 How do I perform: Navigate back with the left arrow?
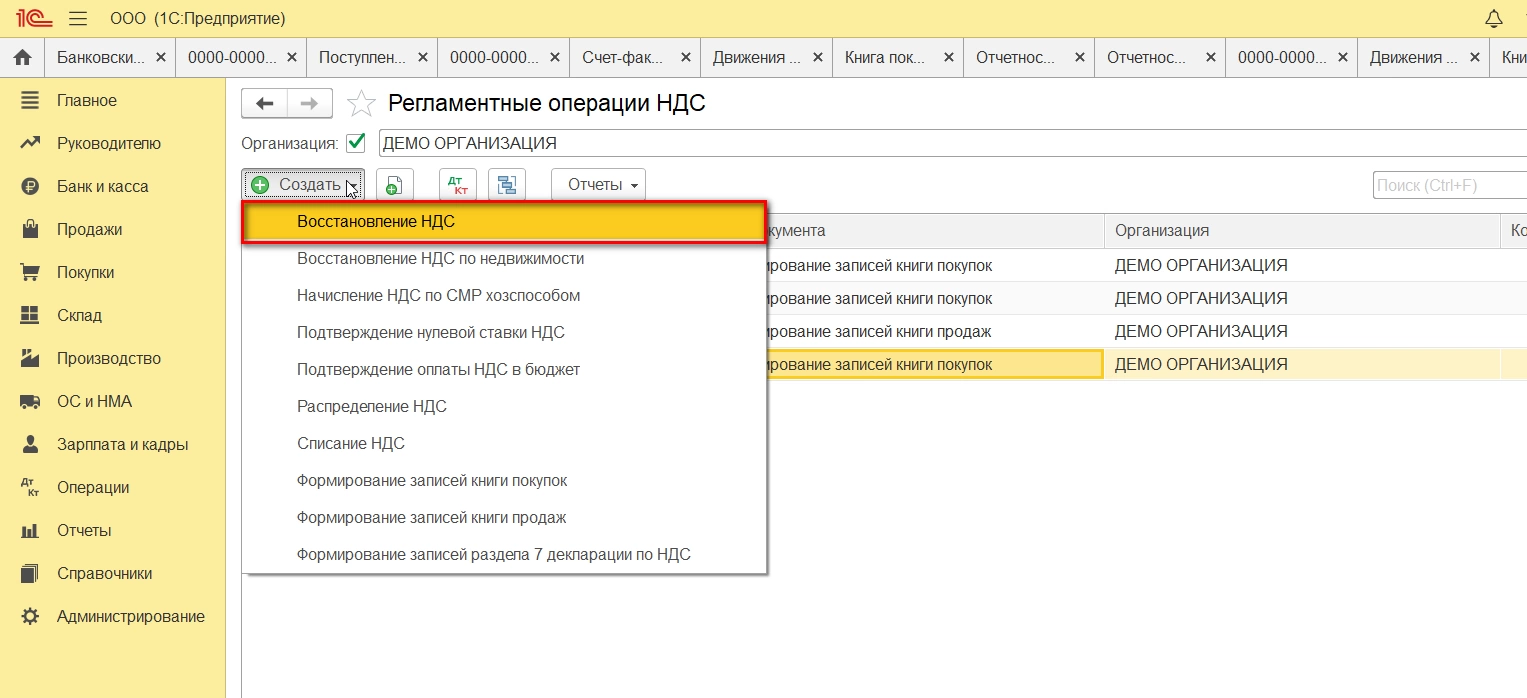pos(265,103)
